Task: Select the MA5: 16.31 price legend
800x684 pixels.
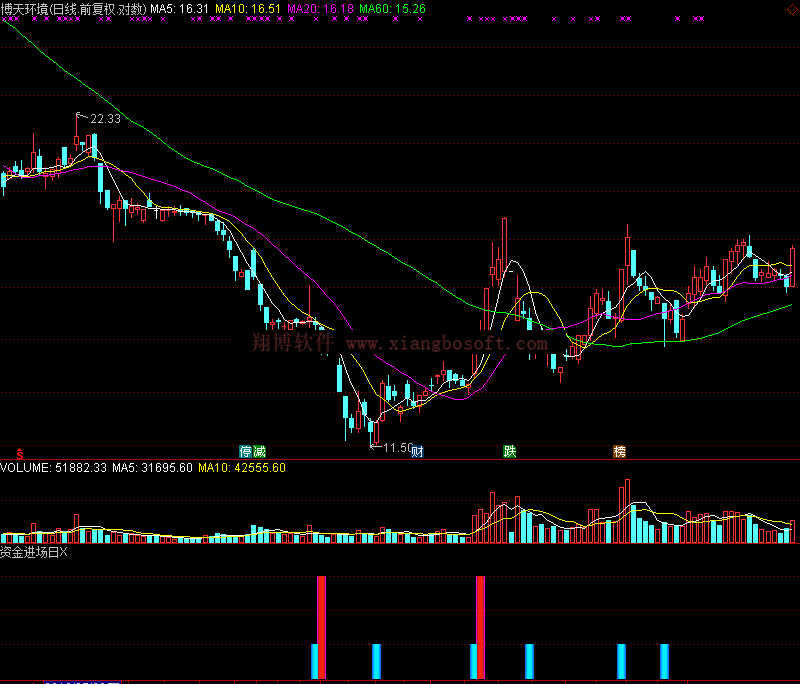Action: (x=180, y=9)
